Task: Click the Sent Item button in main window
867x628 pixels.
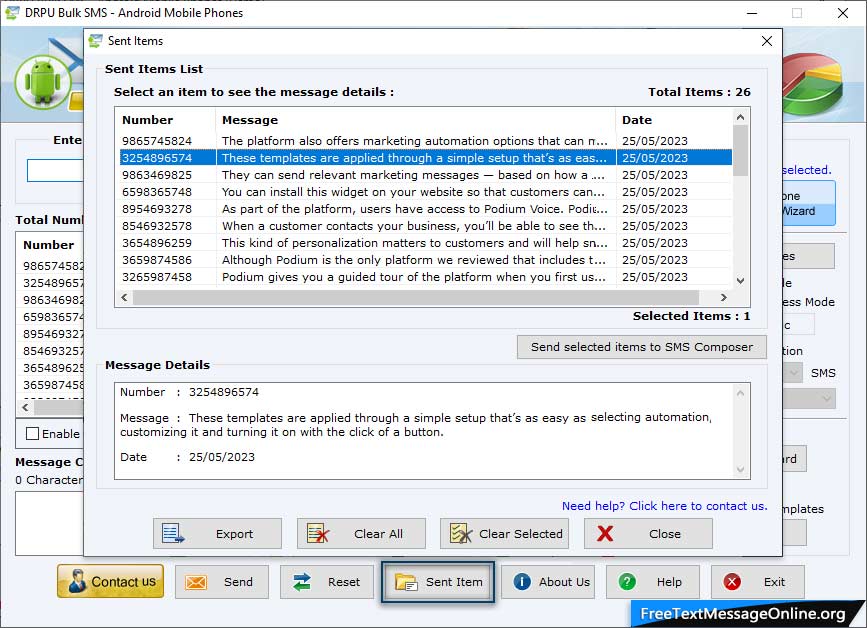Action: (x=437, y=582)
